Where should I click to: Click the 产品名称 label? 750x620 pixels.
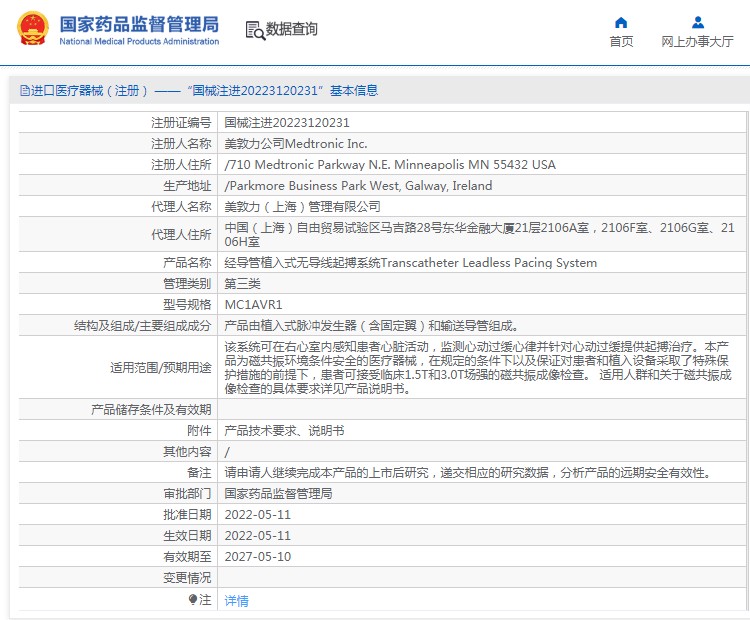pos(187,263)
